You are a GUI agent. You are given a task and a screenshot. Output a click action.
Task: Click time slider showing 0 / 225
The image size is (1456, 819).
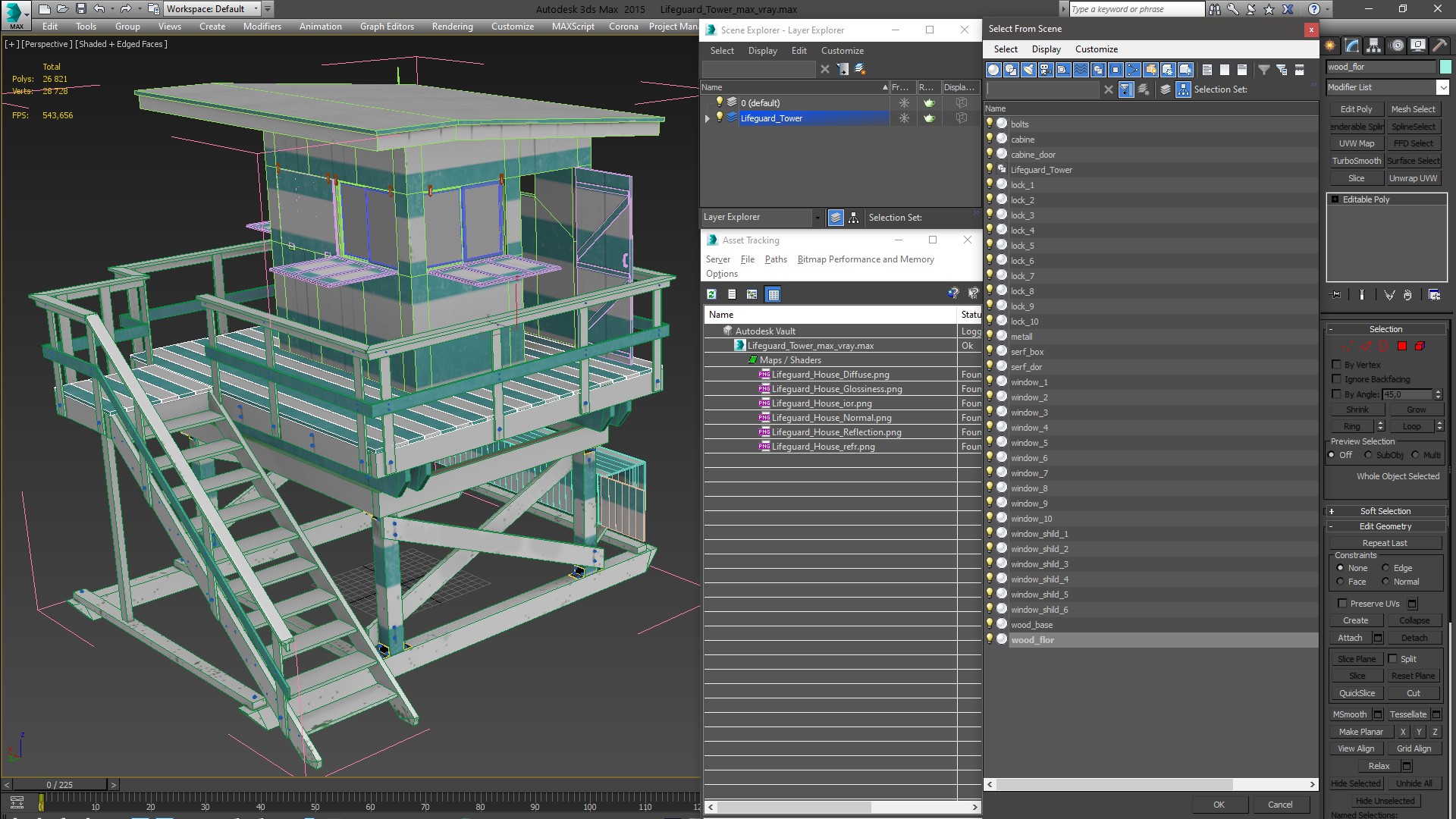(x=60, y=785)
